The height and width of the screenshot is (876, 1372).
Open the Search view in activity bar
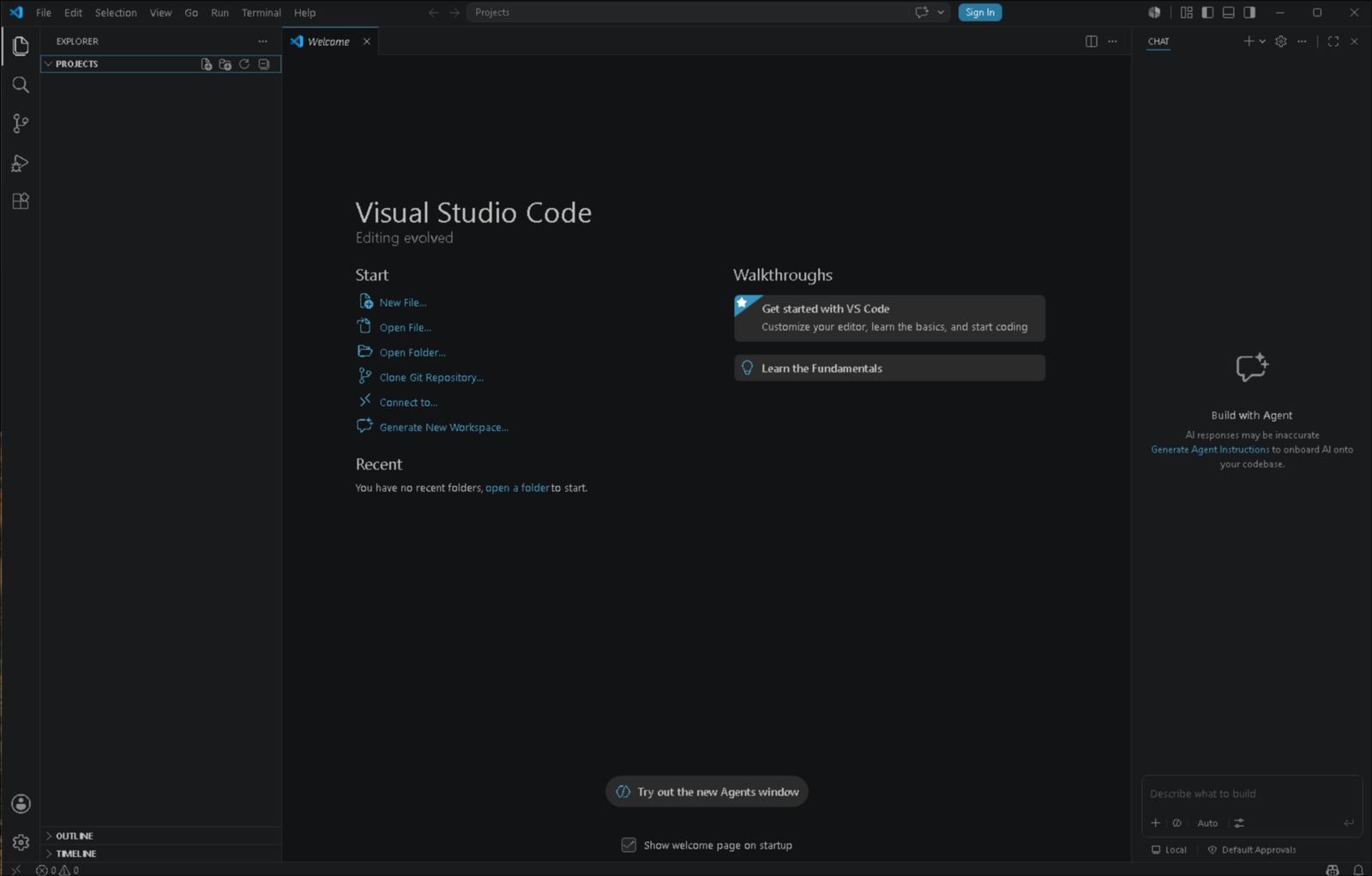pos(21,84)
